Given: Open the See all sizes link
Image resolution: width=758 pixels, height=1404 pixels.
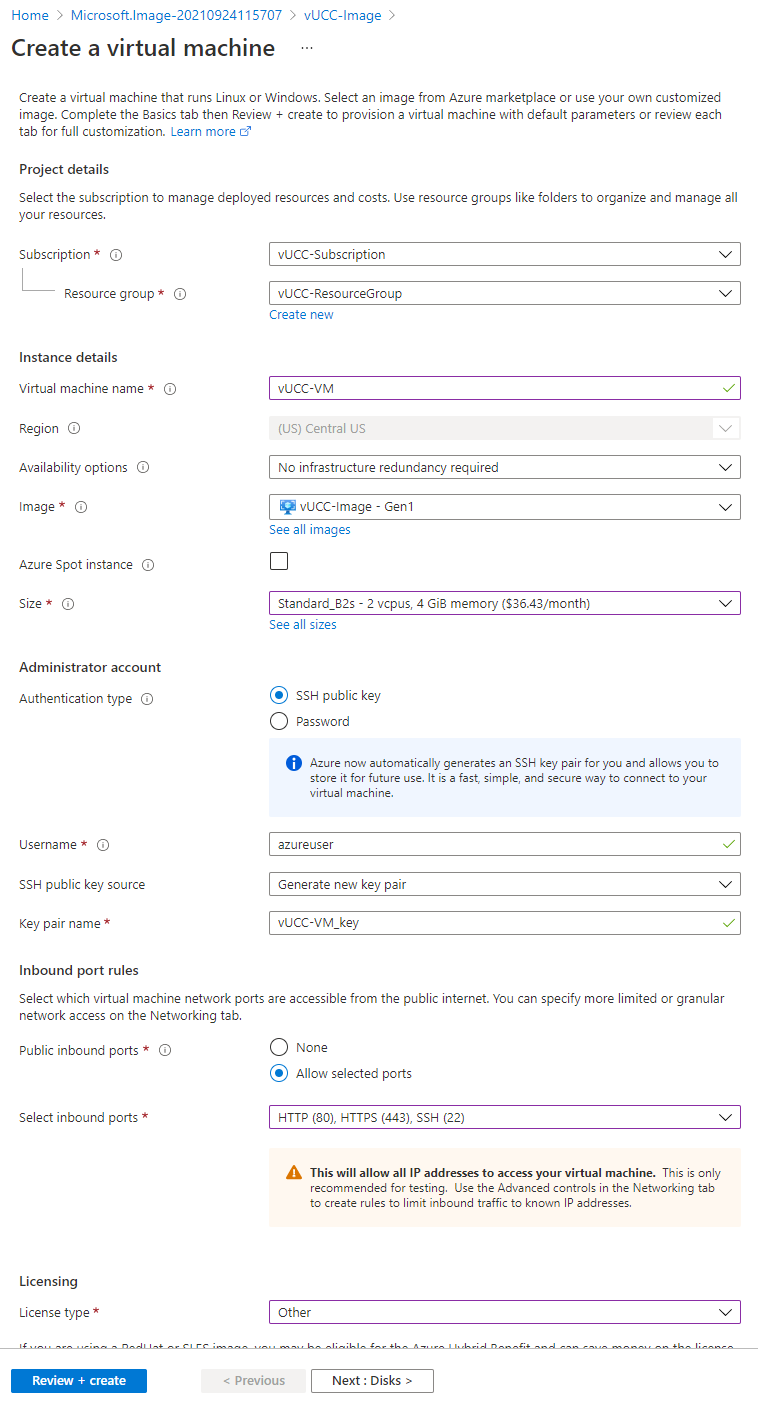Looking at the screenshot, I should pyautogui.click(x=303, y=625).
